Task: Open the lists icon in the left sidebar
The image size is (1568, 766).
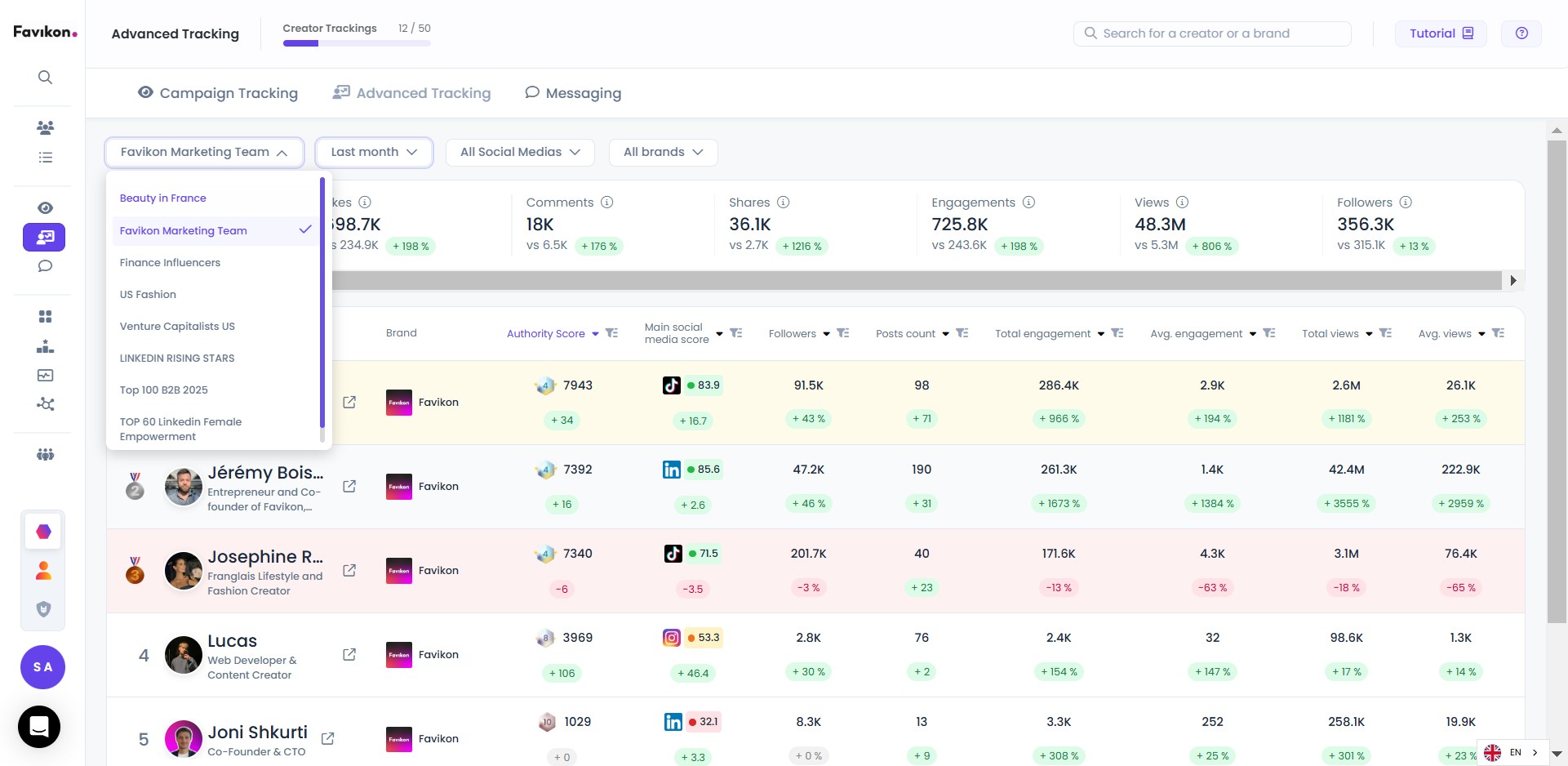Action: (45, 158)
